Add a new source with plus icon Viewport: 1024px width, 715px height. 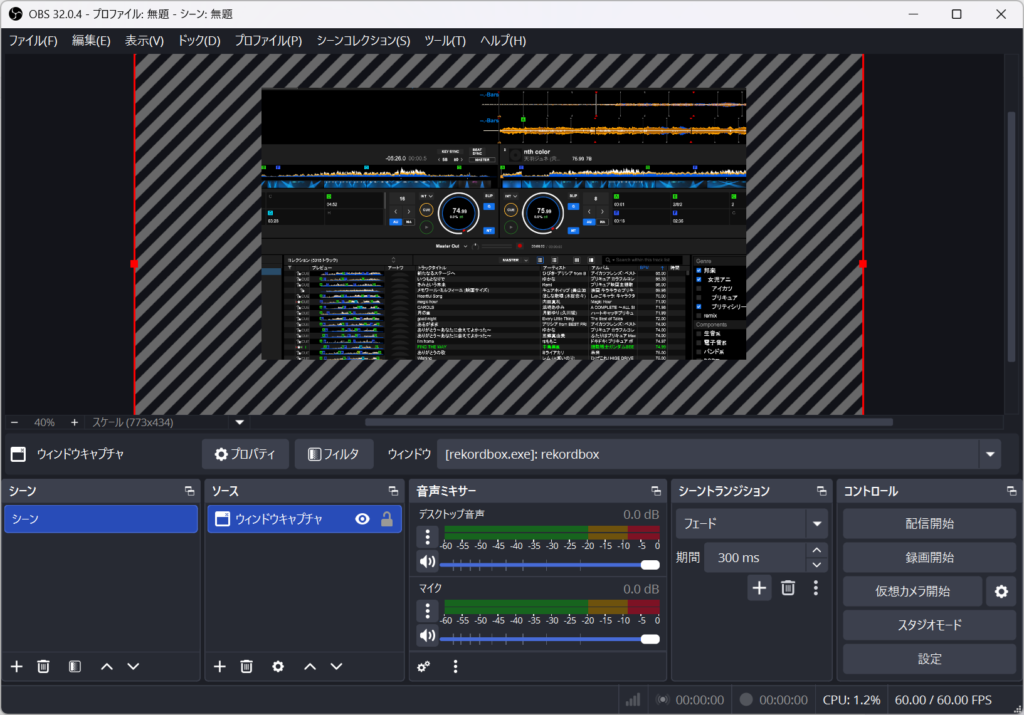[x=220, y=666]
